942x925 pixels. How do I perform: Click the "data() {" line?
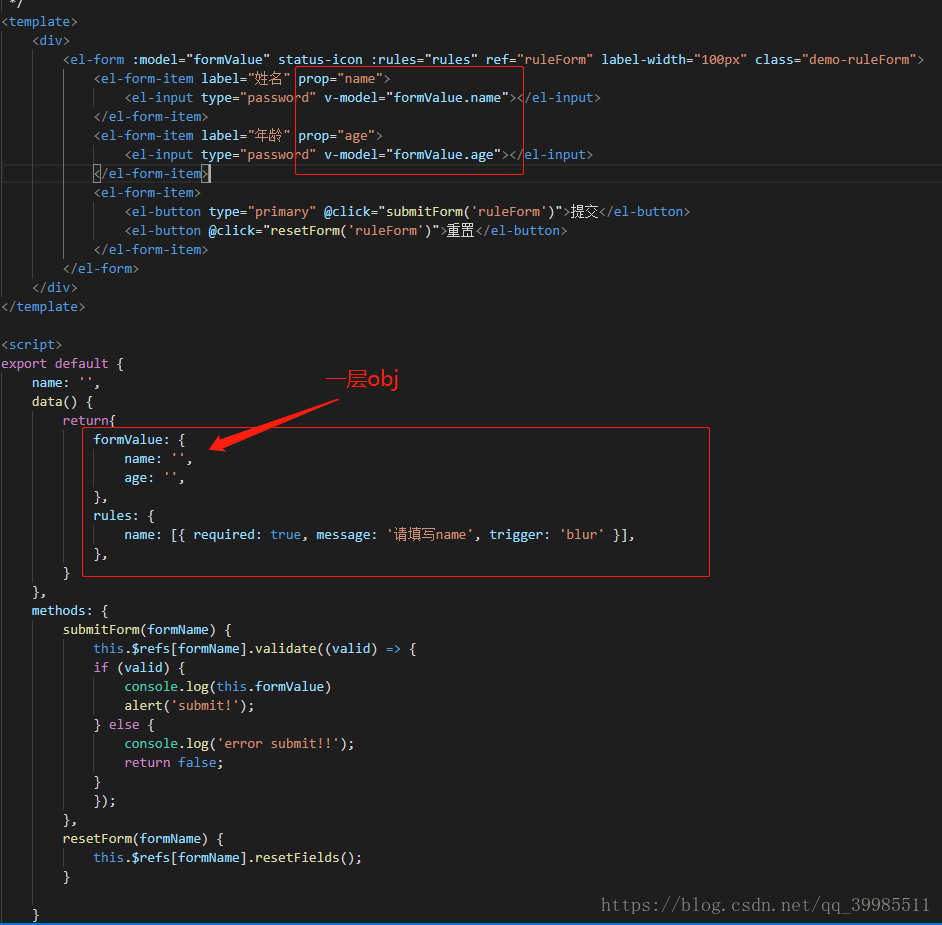62,401
